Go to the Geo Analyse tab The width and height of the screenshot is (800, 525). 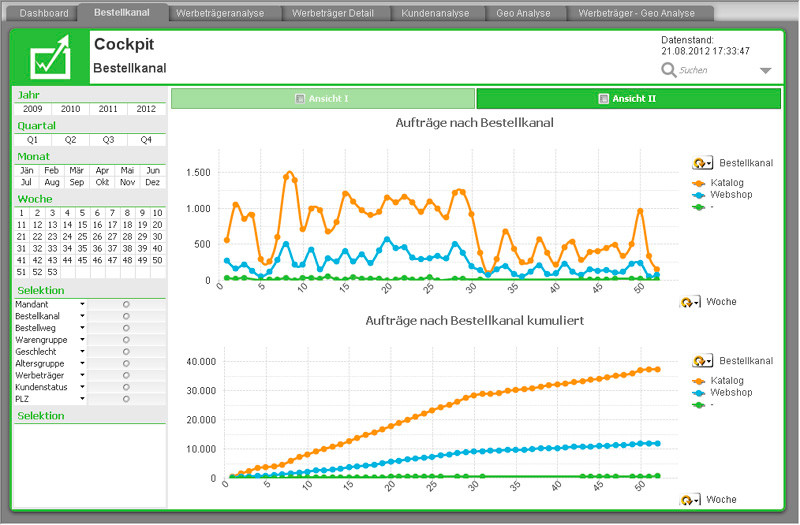(x=523, y=13)
